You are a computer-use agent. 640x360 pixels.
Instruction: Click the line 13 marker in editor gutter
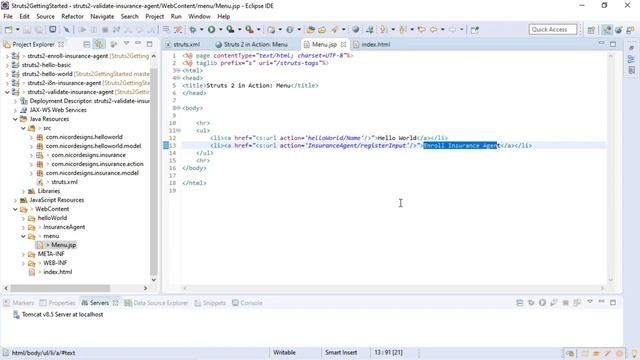(x=166, y=145)
